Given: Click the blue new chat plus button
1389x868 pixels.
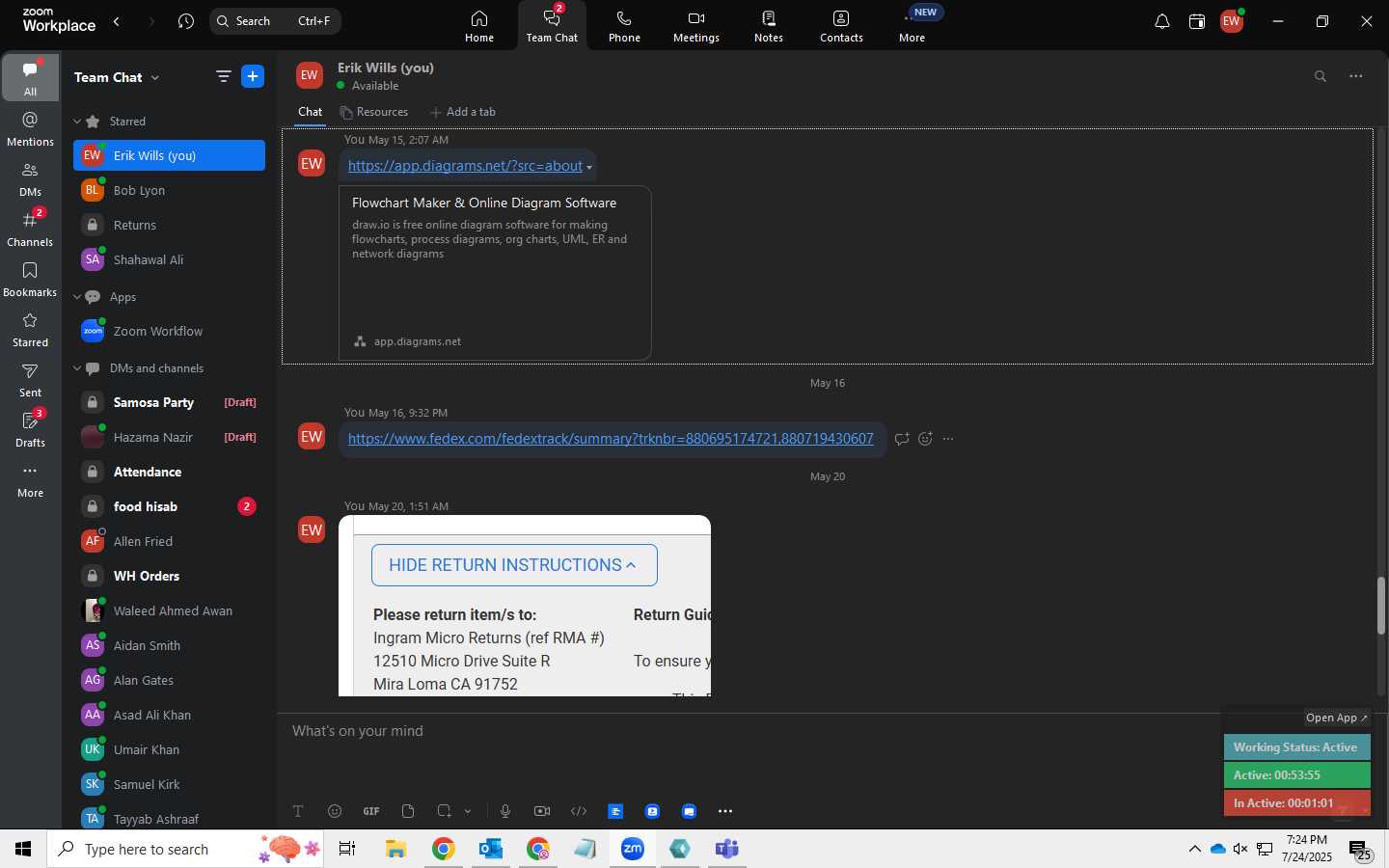Looking at the screenshot, I should coord(253,77).
